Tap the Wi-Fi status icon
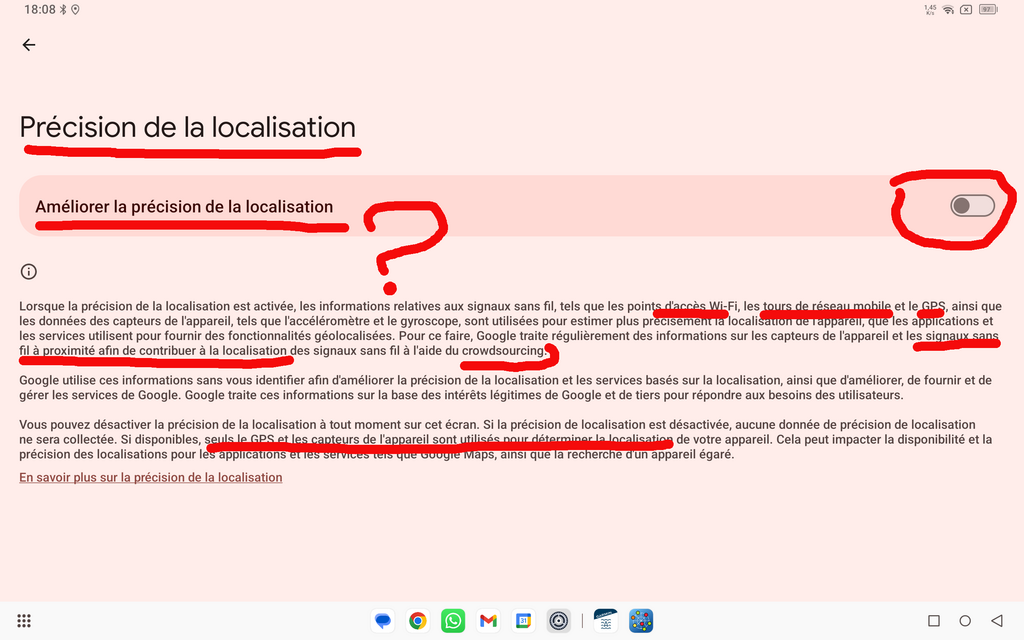Viewport: 1024px width, 640px height. pos(948,10)
